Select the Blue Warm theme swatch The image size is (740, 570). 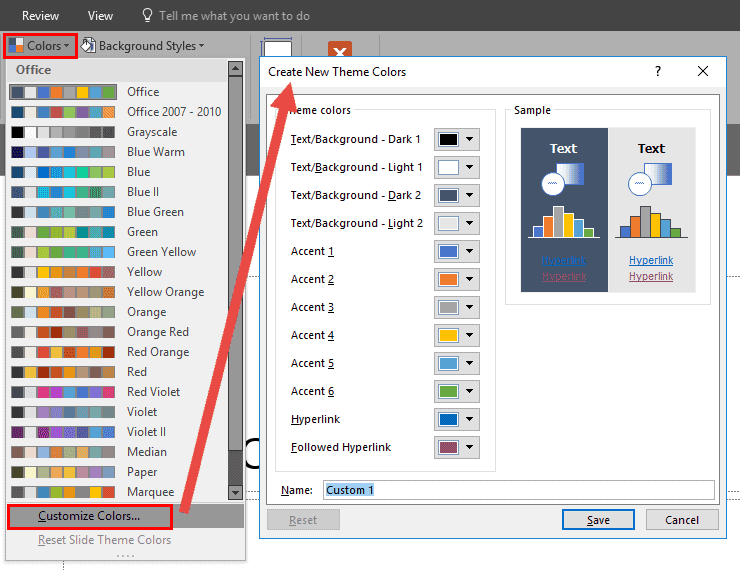pyautogui.click(x=63, y=152)
